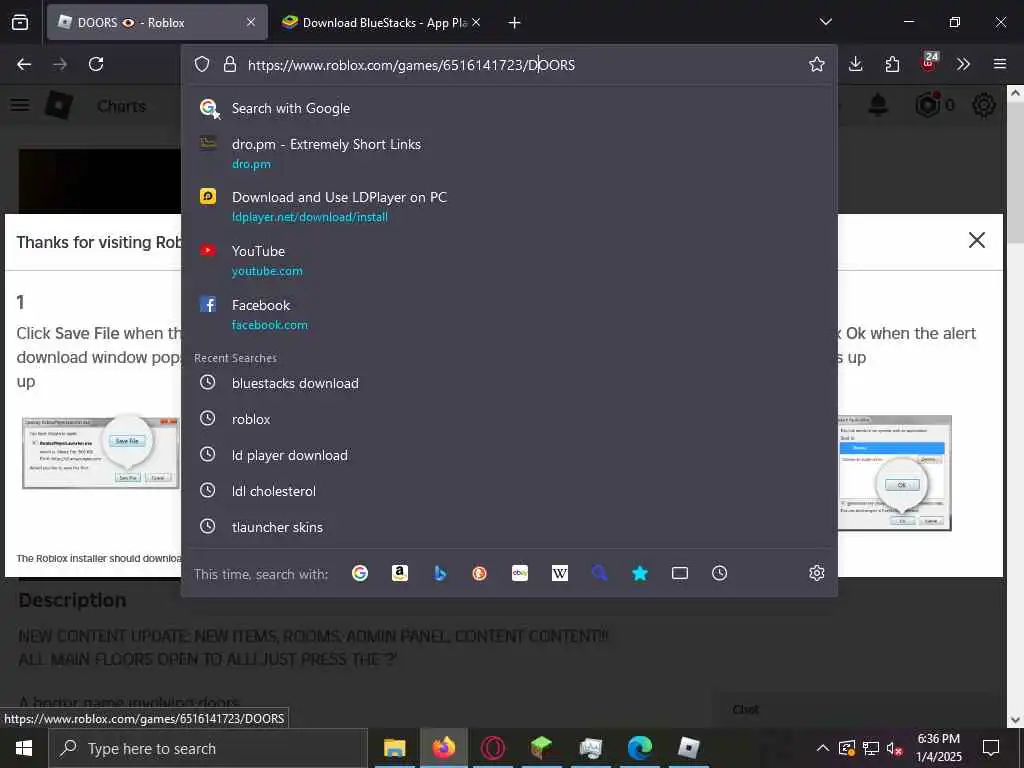1024x768 pixels.
Task: Open Charts in Roblox navigation
Action: (x=121, y=106)
